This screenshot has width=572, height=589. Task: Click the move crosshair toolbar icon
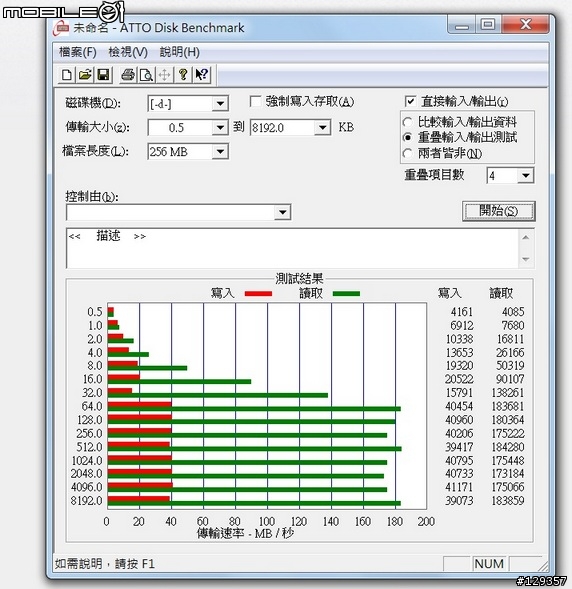[x=165, y=75]
